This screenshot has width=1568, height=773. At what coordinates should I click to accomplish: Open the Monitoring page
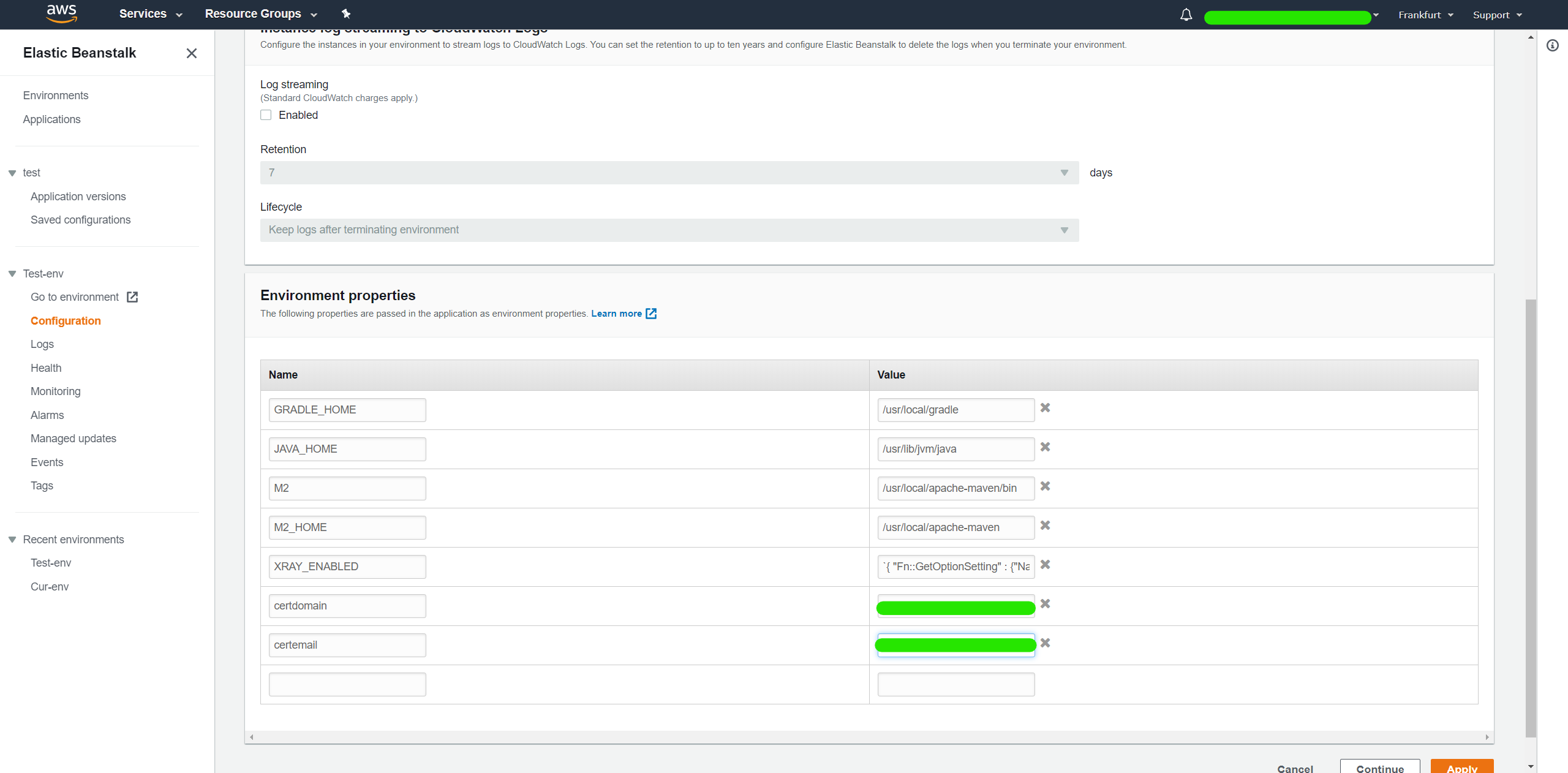pos(56,391)
